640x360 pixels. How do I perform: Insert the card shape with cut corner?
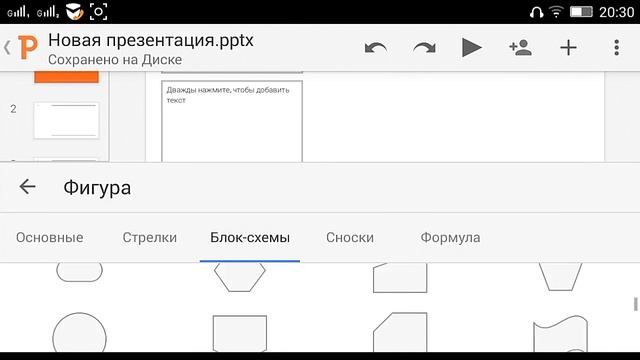(x=400, y=332)
